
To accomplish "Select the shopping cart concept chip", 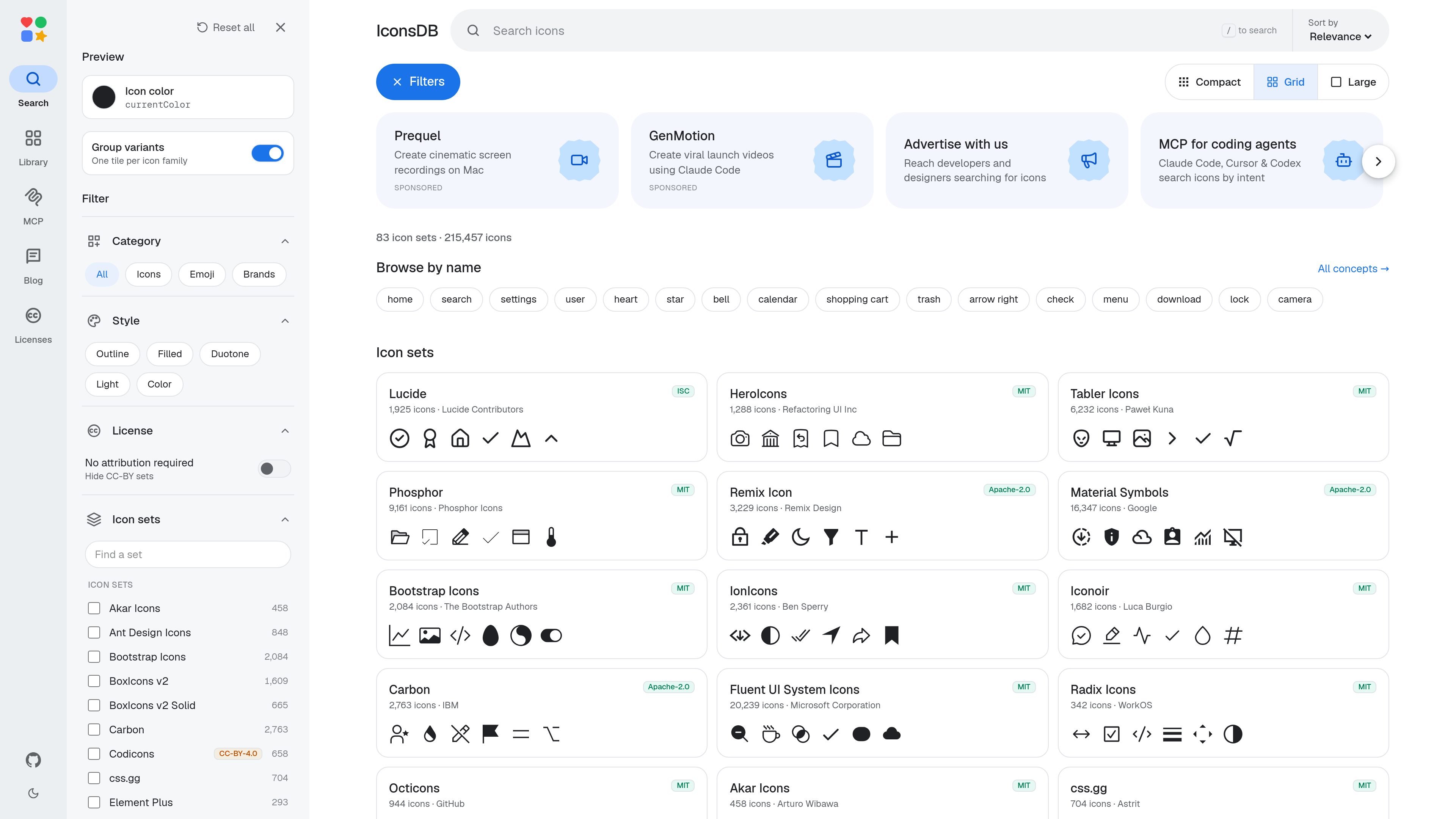I will pyautogui.click(x=857, y=299).
